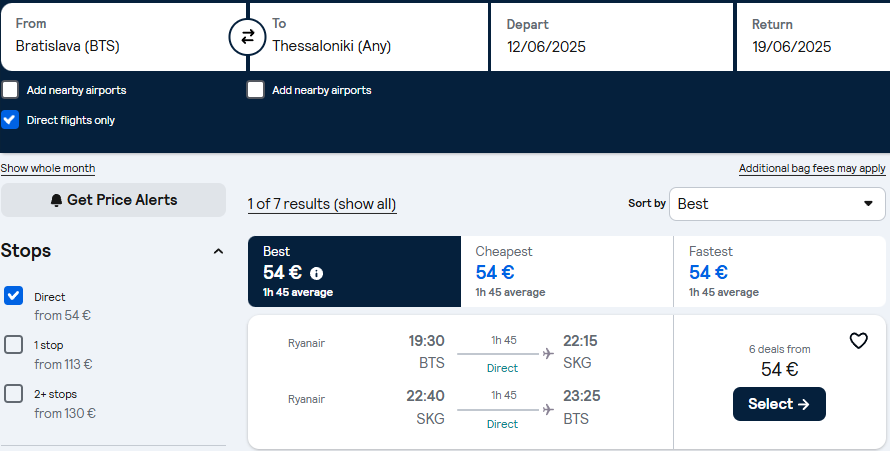Enable nearby airports for Thessaloniki destination
This screenshot has height=451, width=890.
tap(255, 90)
